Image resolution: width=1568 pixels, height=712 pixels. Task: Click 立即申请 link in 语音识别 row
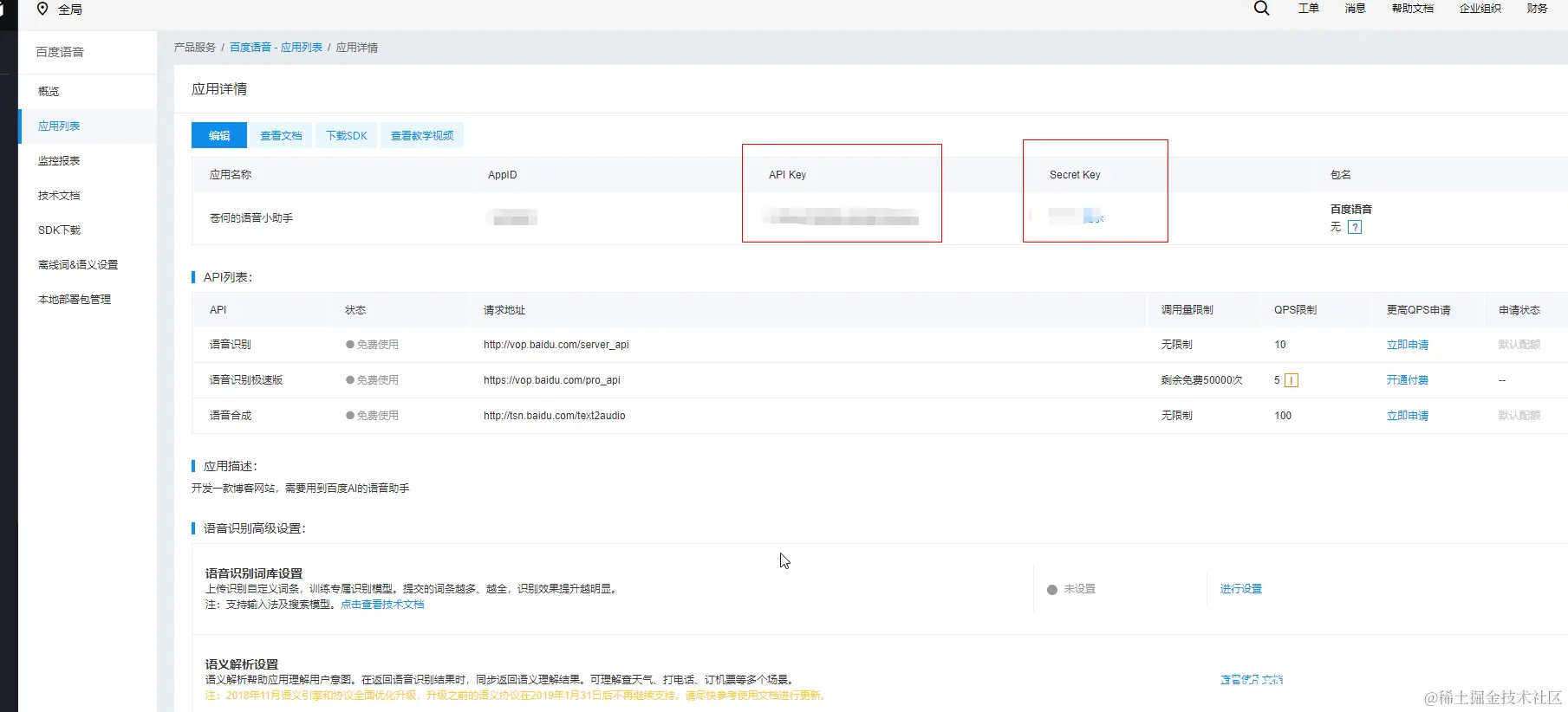point(1408,345)
